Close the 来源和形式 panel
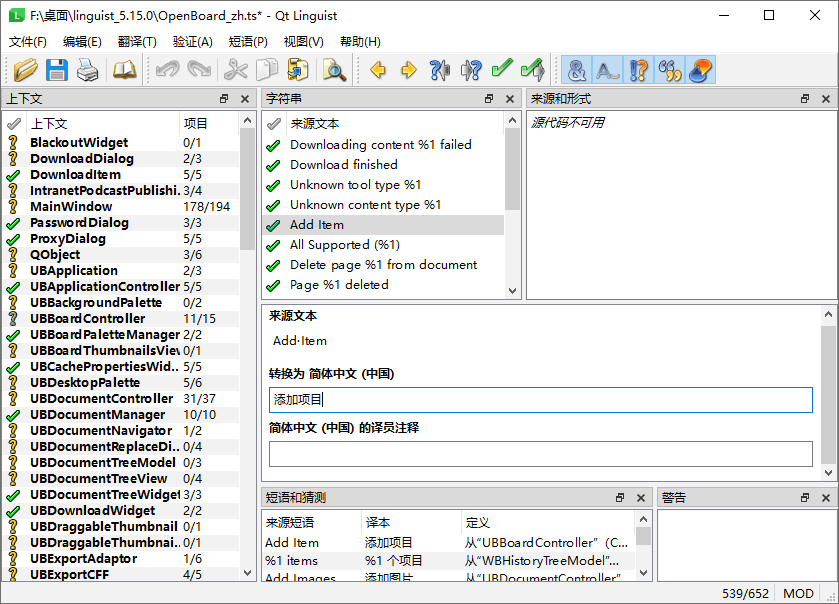The height and width of the screenshot is (604, 839). (826, 98)
